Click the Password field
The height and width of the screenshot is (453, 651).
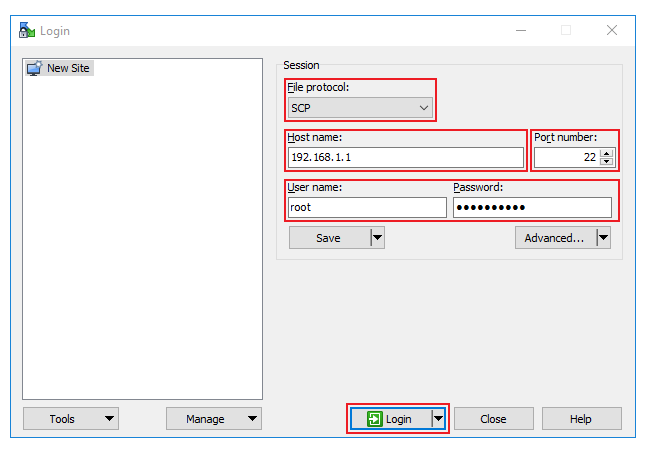point(531,207)
